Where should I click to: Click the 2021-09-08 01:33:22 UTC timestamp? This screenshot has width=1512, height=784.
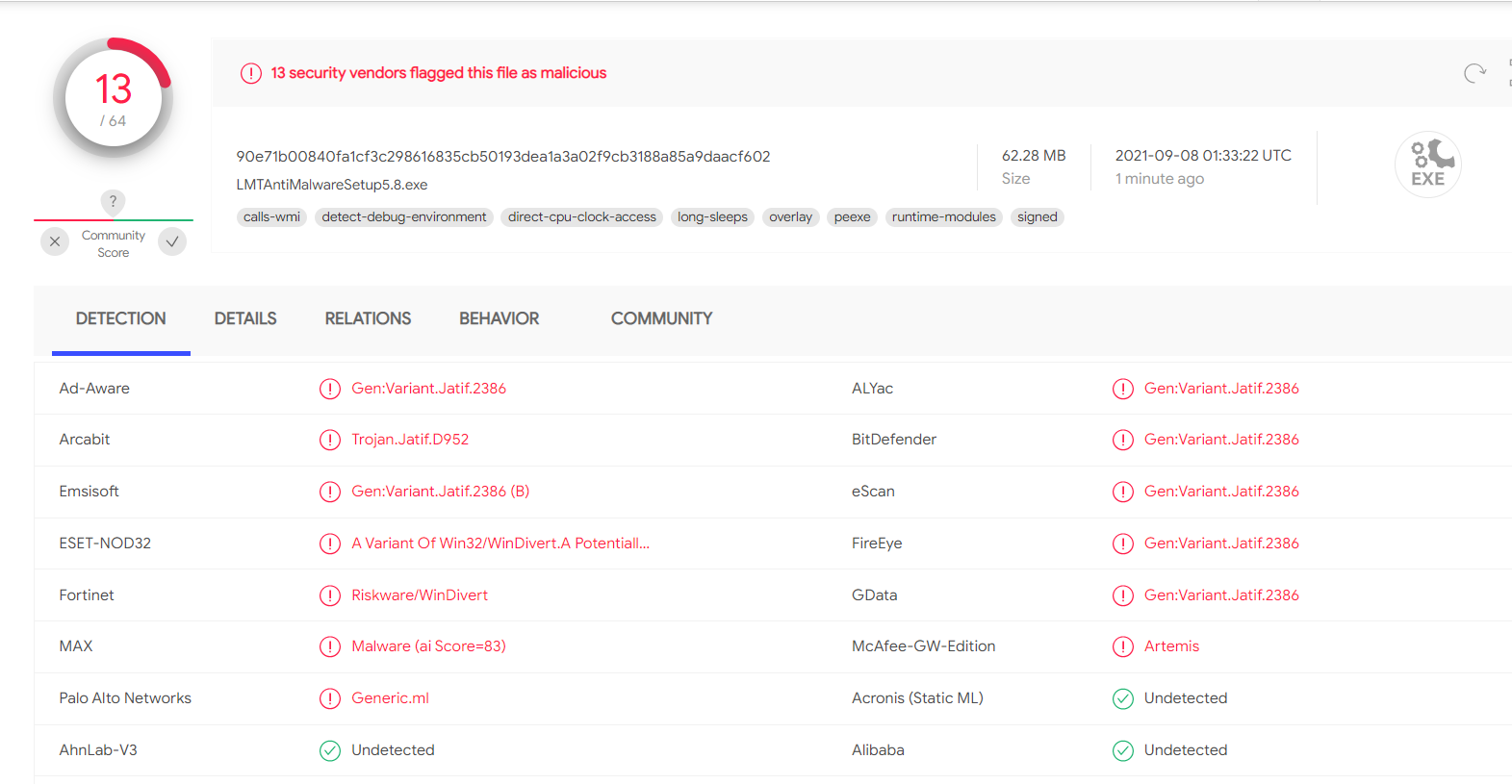[x=1203, y=156]
